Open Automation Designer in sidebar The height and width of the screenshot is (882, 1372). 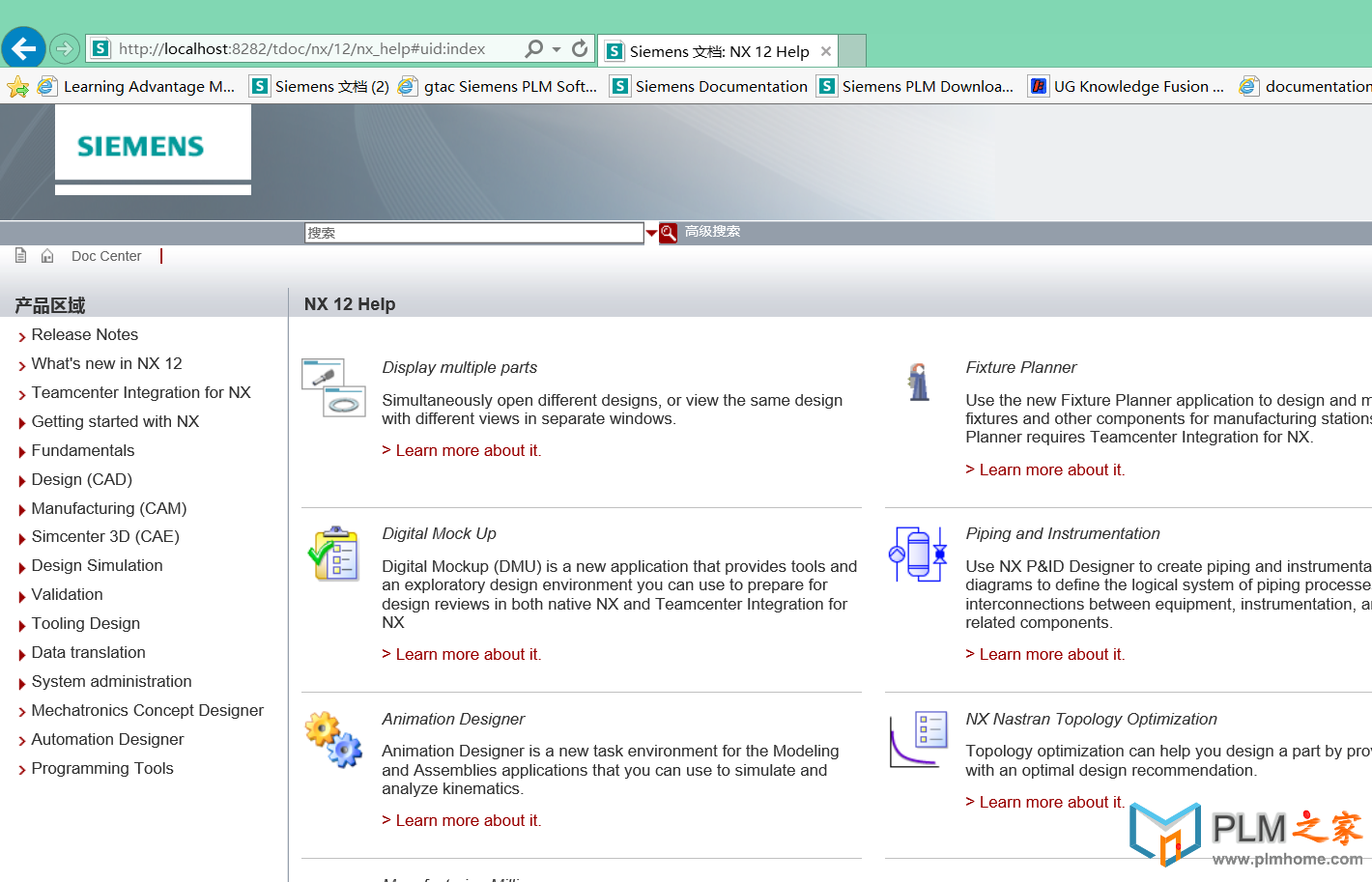(x=107, y=740)
